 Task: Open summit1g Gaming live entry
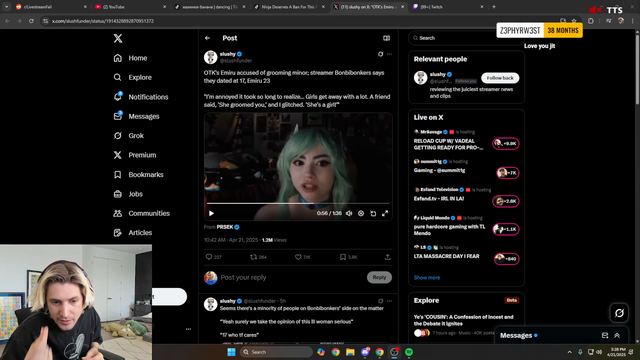[466, 168]
